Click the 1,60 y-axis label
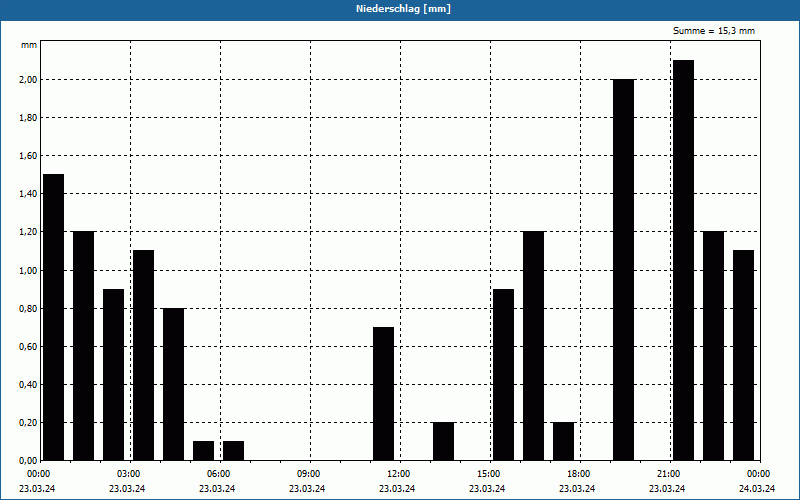Screen dimensions: 800x500 (x=28, y=156)
